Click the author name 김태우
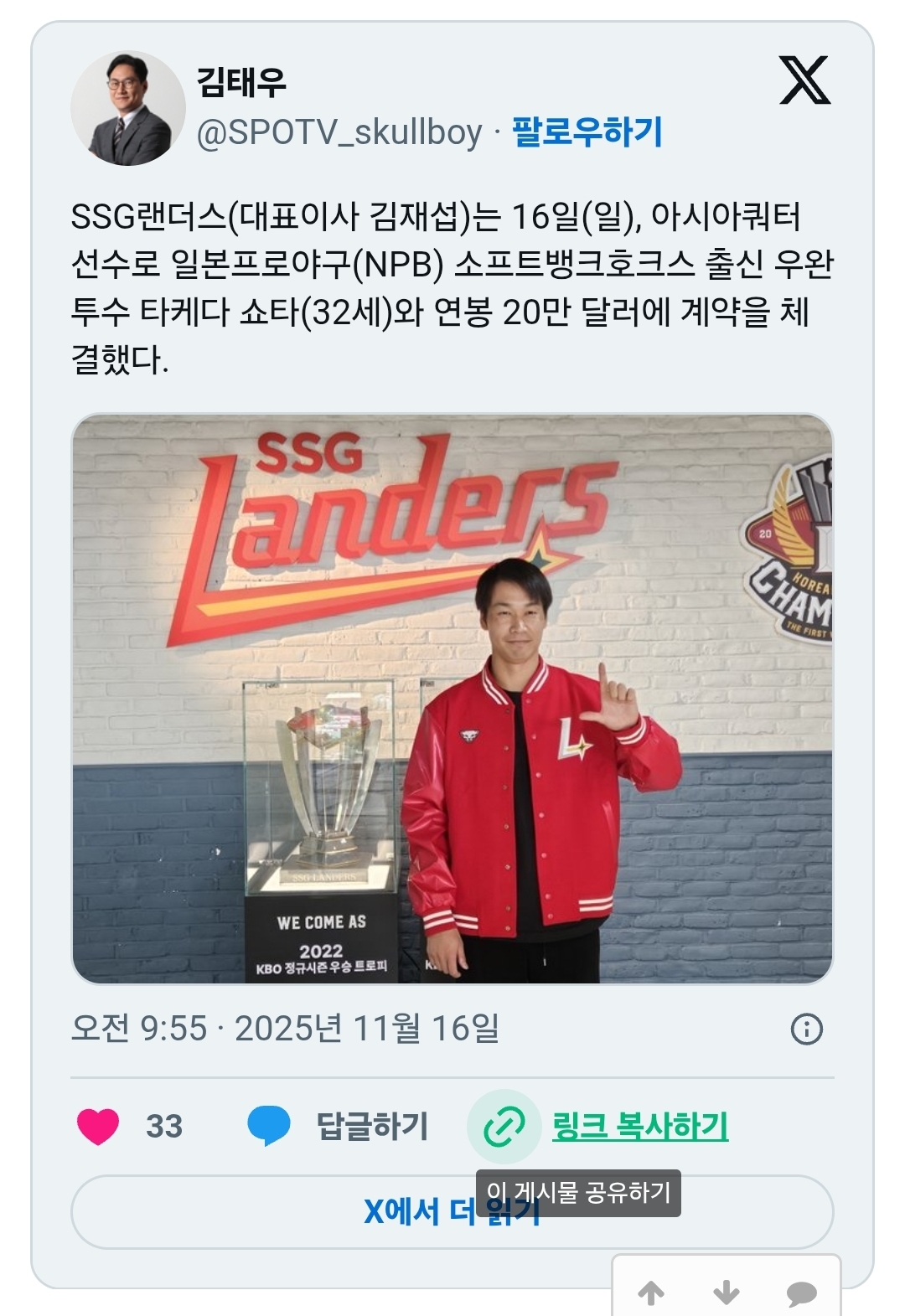The height and width of the screenshot is (1316, 905). [241, 81]
